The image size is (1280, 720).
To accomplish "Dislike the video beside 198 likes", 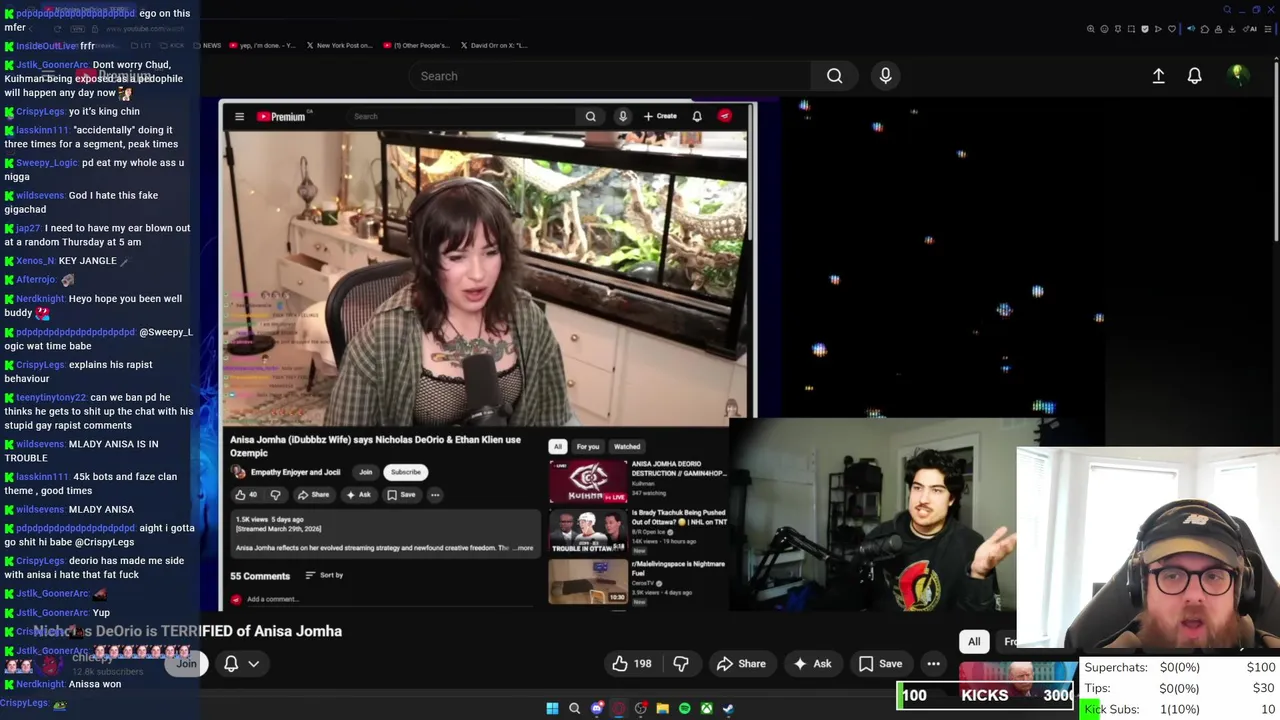I will point(681,663).
